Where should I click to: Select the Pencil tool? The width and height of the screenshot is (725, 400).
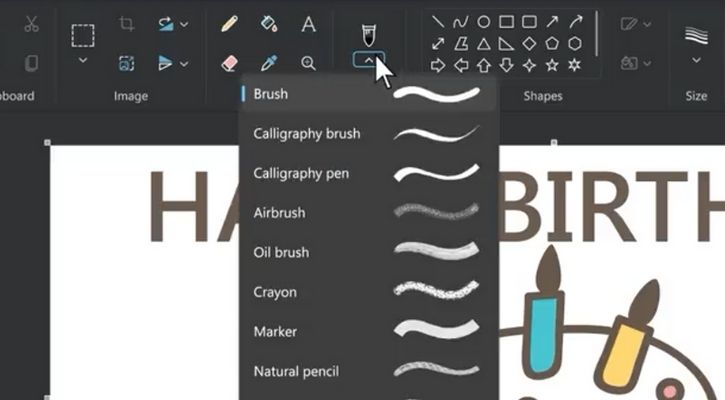click(x=229, y=24)
